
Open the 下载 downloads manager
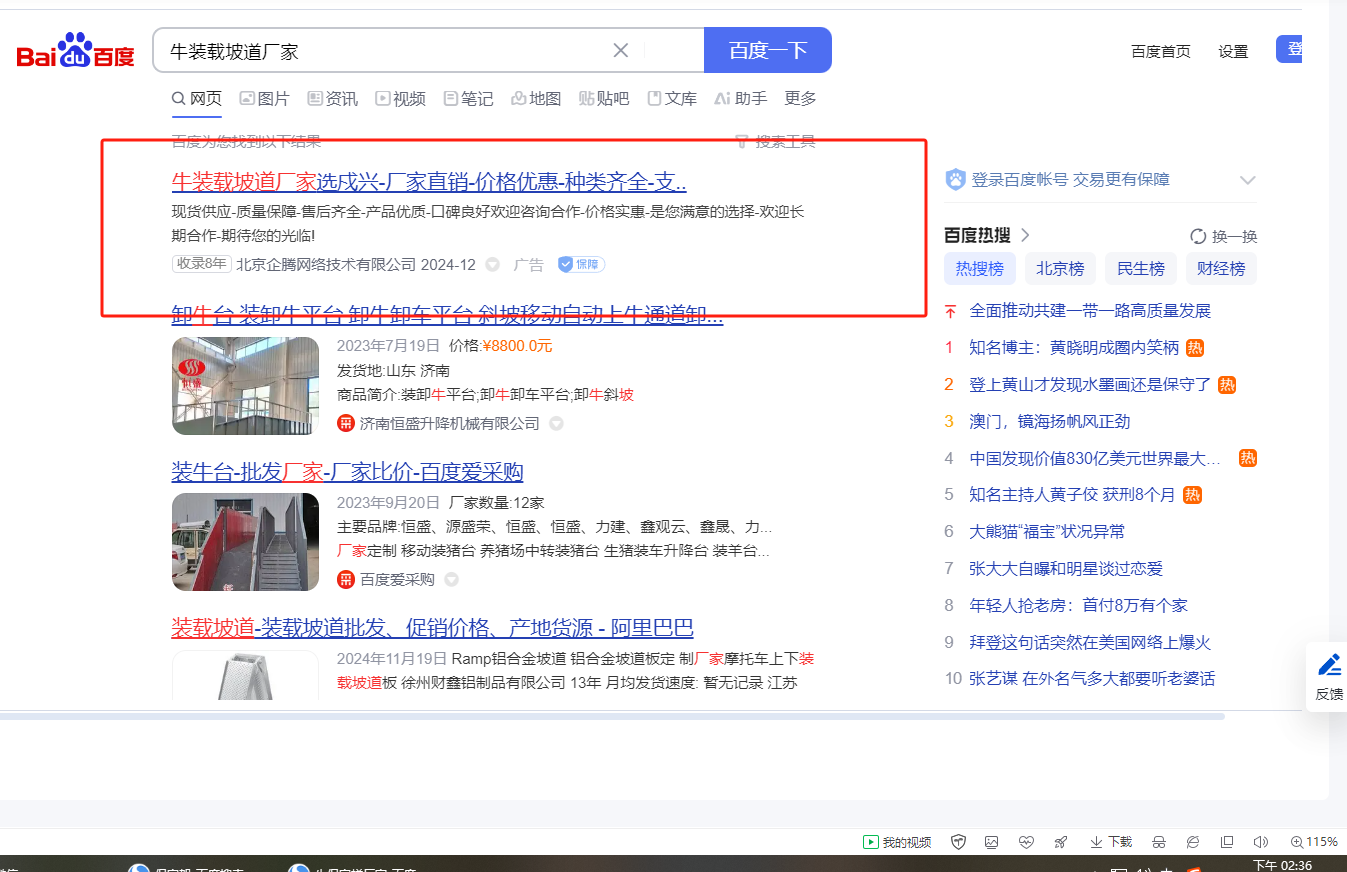[x=1111, y=842]
